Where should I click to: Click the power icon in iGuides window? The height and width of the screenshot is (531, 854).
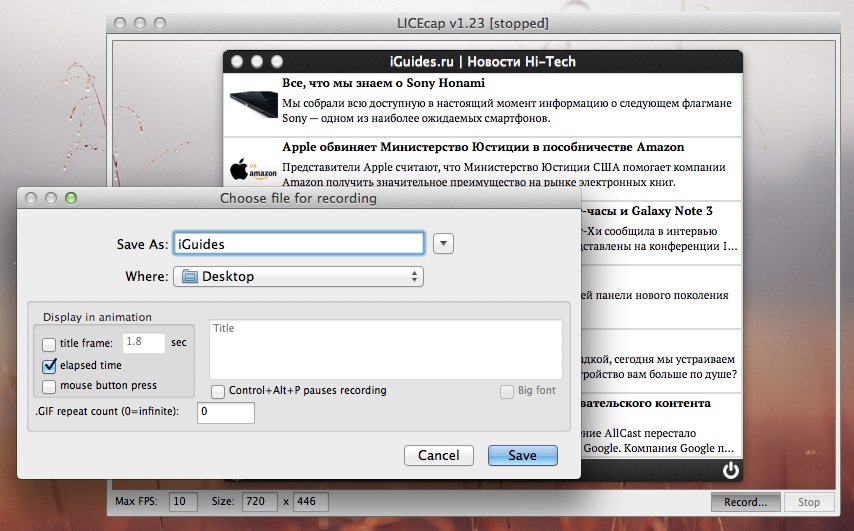[730, 470]
